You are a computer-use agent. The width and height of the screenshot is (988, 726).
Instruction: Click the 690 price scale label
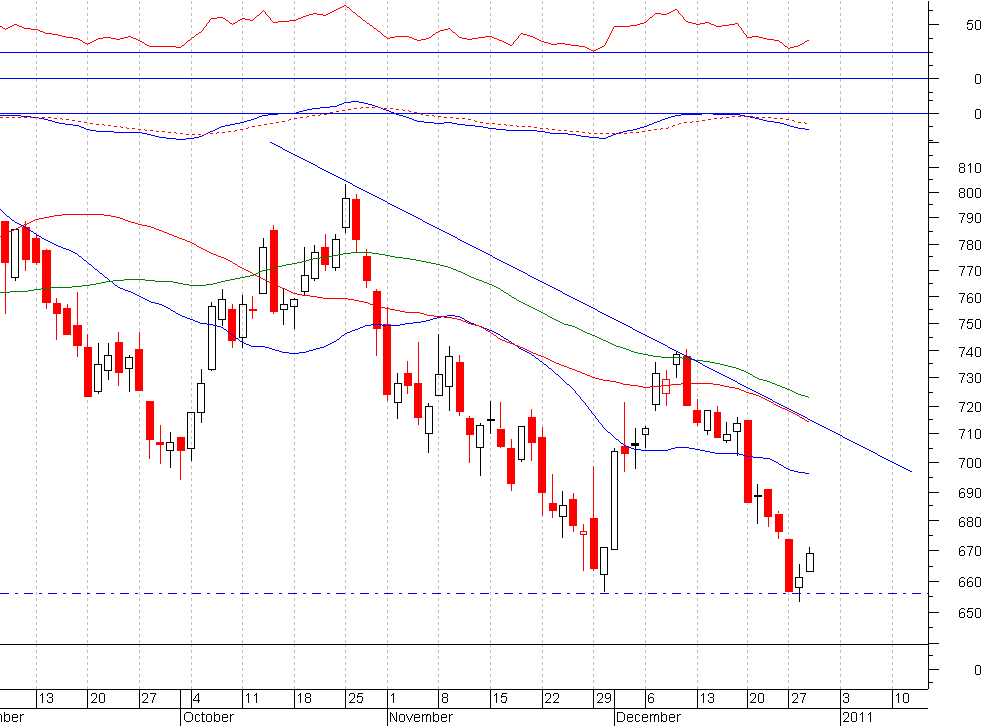click(x=969, y=493)
